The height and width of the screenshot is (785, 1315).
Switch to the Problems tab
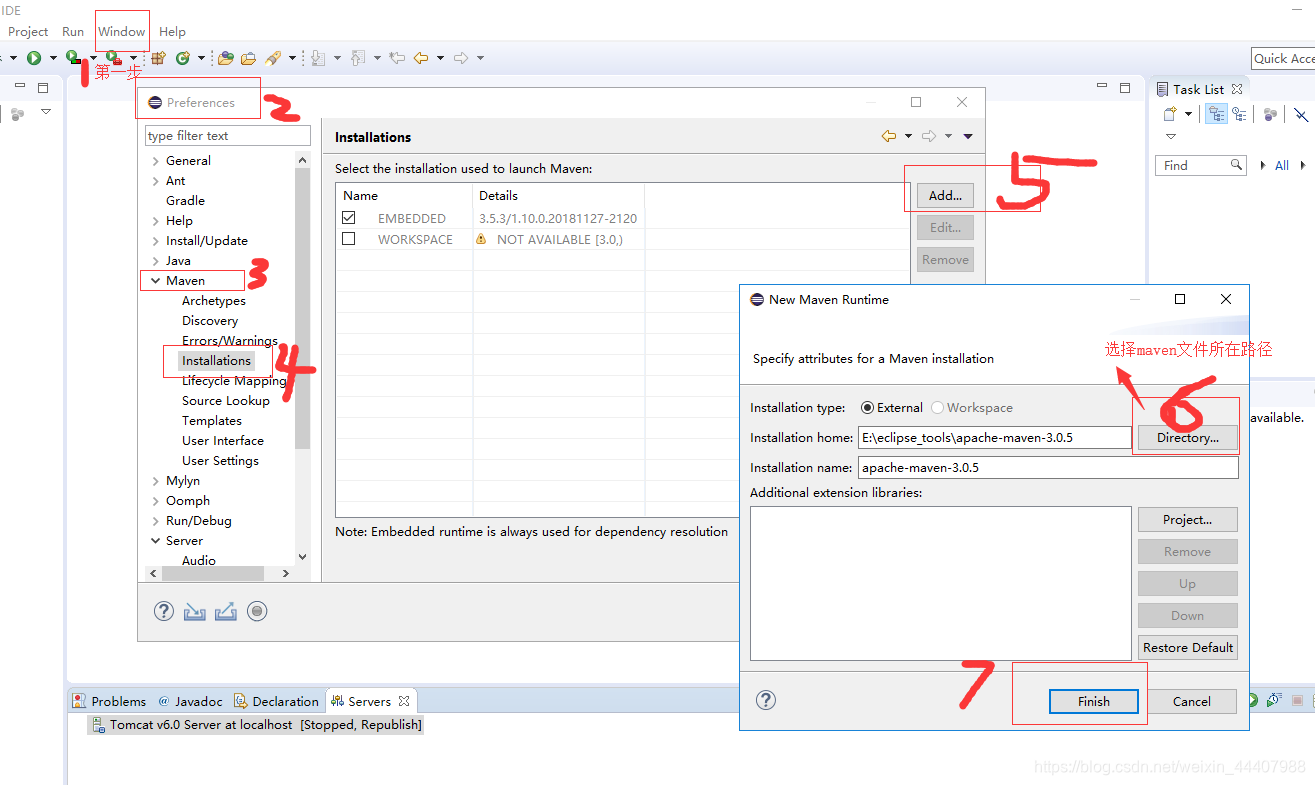click(x=110, y=701)
